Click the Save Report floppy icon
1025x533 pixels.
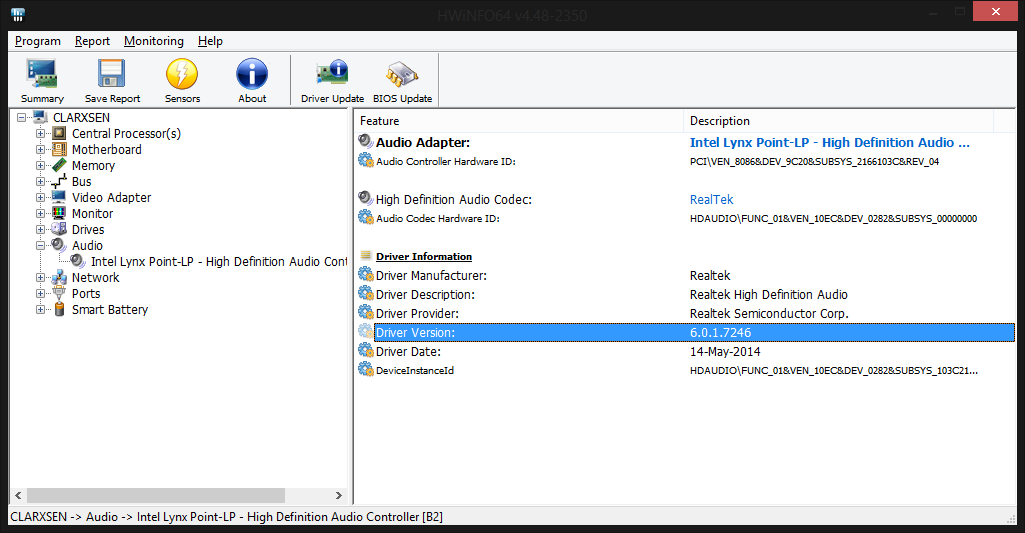tap(112, 74)
